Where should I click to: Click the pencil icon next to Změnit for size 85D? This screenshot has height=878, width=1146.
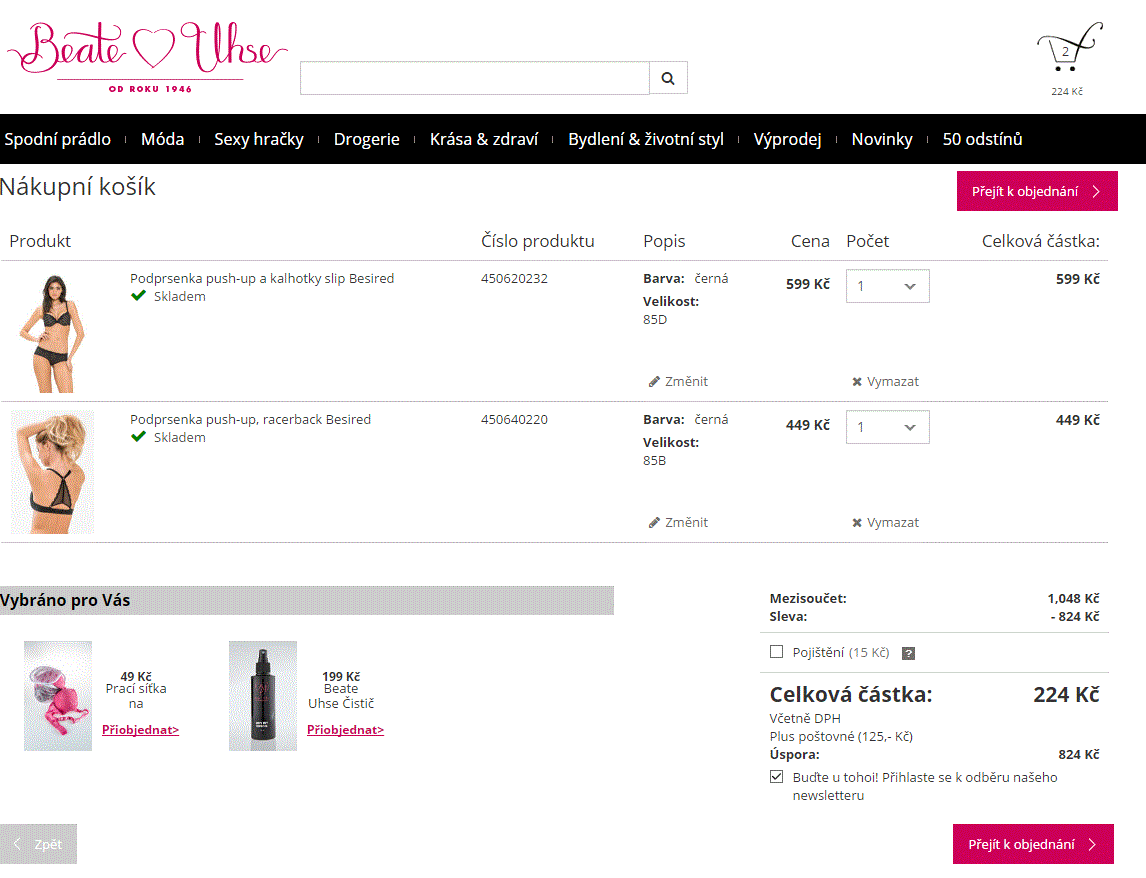coord(654,382)
